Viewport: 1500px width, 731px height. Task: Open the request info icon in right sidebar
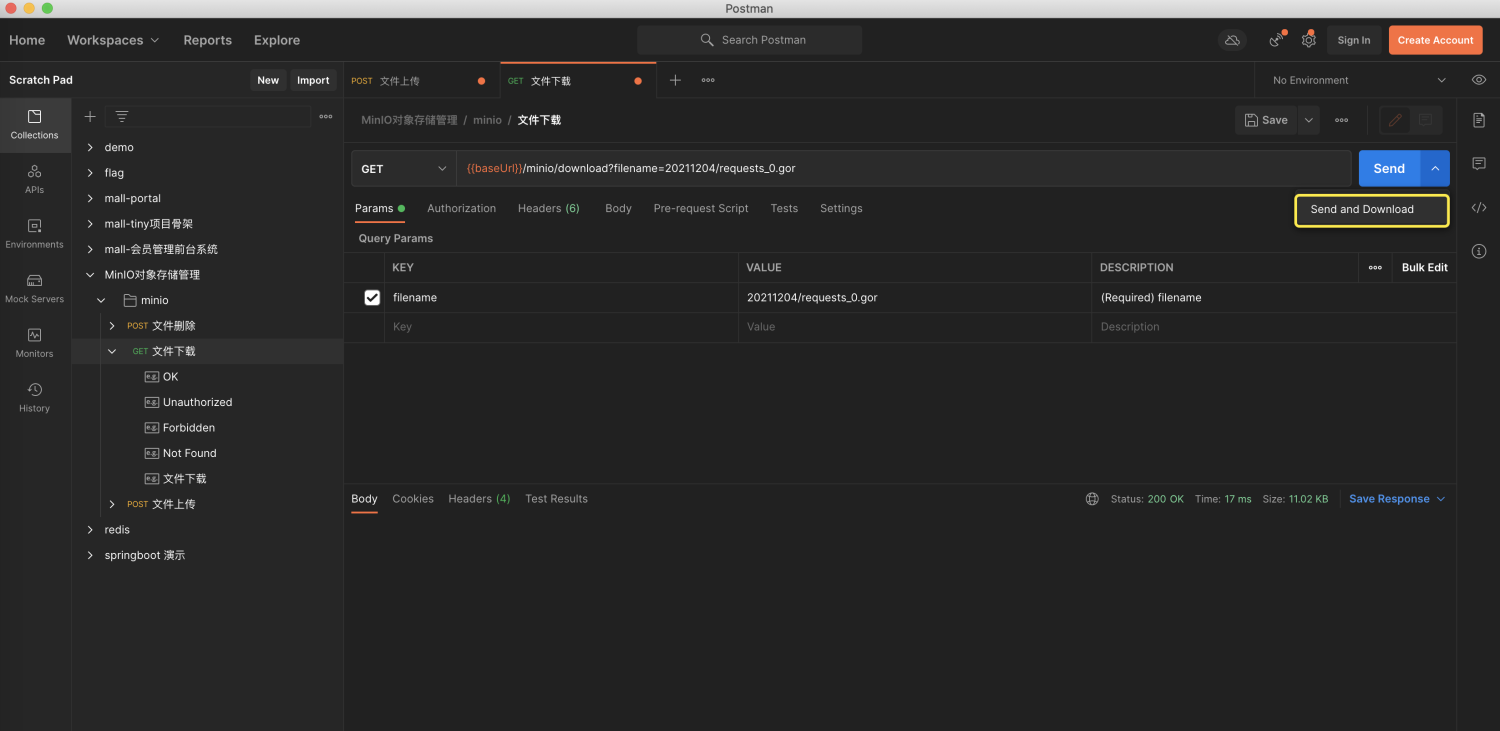1479,251
